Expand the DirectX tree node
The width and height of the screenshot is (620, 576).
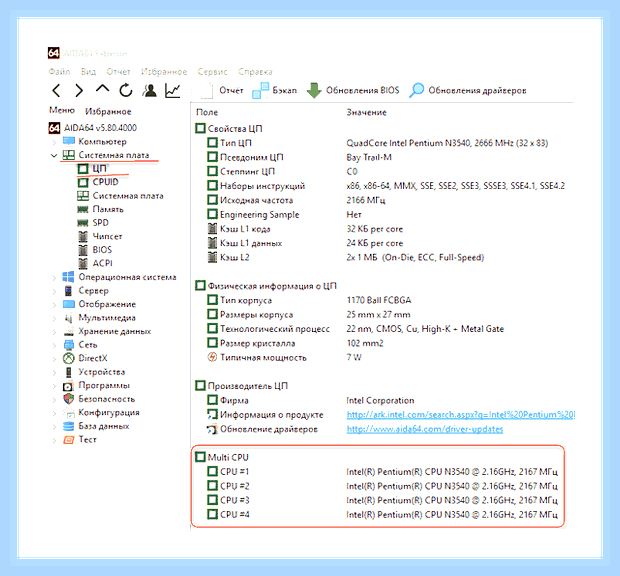point(54,359)
